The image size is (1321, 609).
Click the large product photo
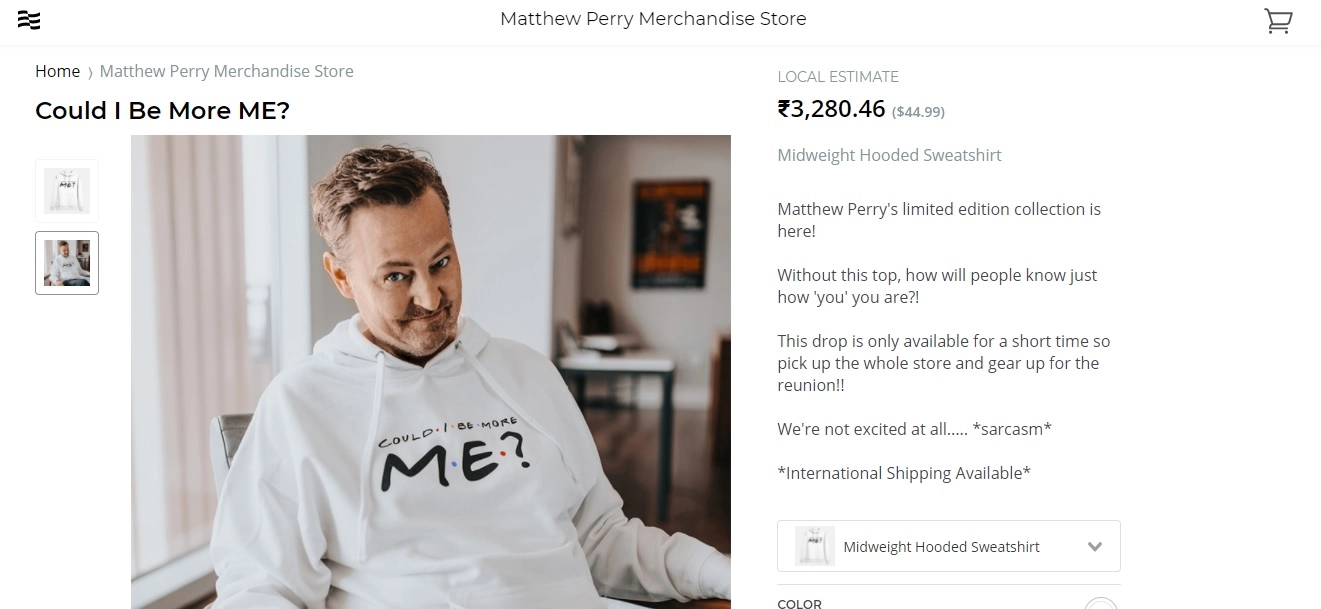point(431,371)
